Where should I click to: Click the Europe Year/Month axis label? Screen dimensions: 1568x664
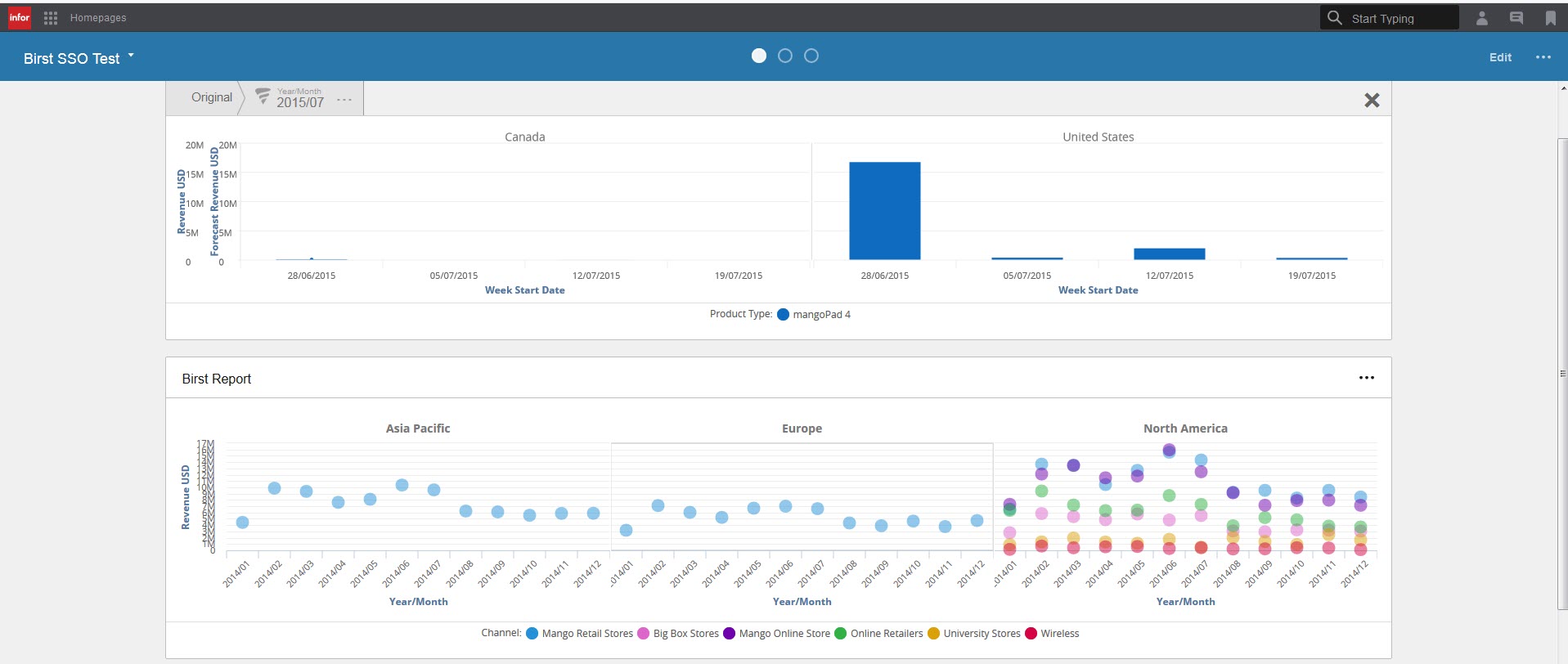click(802, 601)
